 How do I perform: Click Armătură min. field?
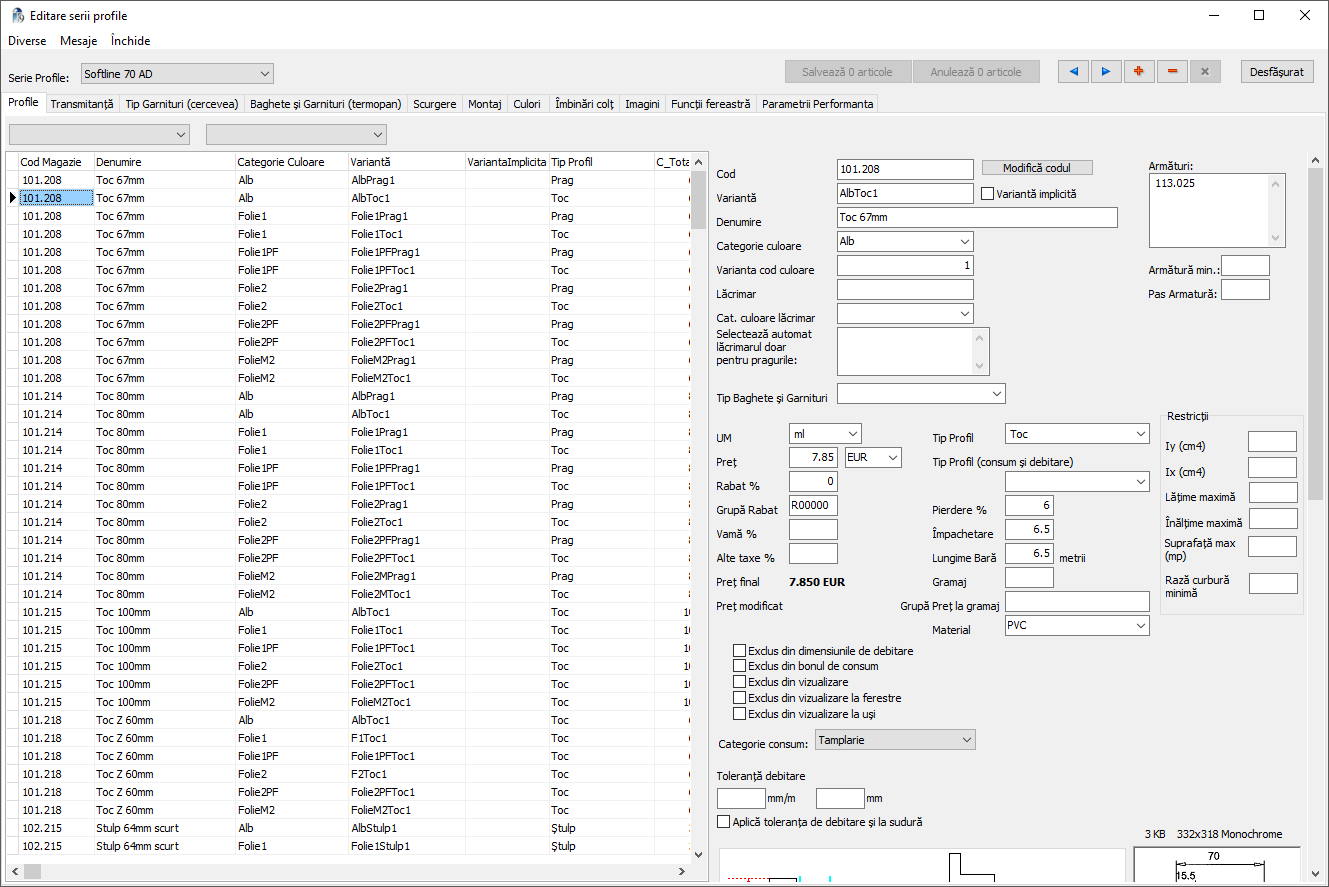click(1245, 266)
